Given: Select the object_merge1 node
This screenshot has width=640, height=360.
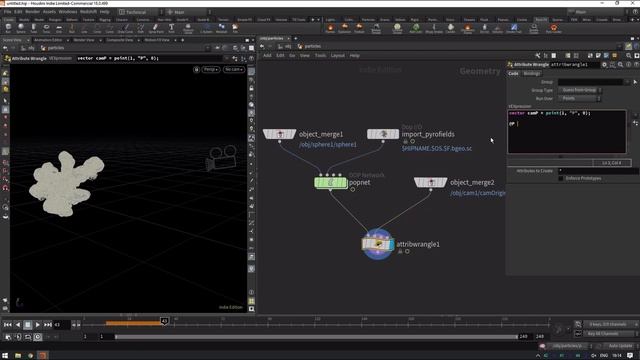Looking at the screenshot, I should [280, 134].
